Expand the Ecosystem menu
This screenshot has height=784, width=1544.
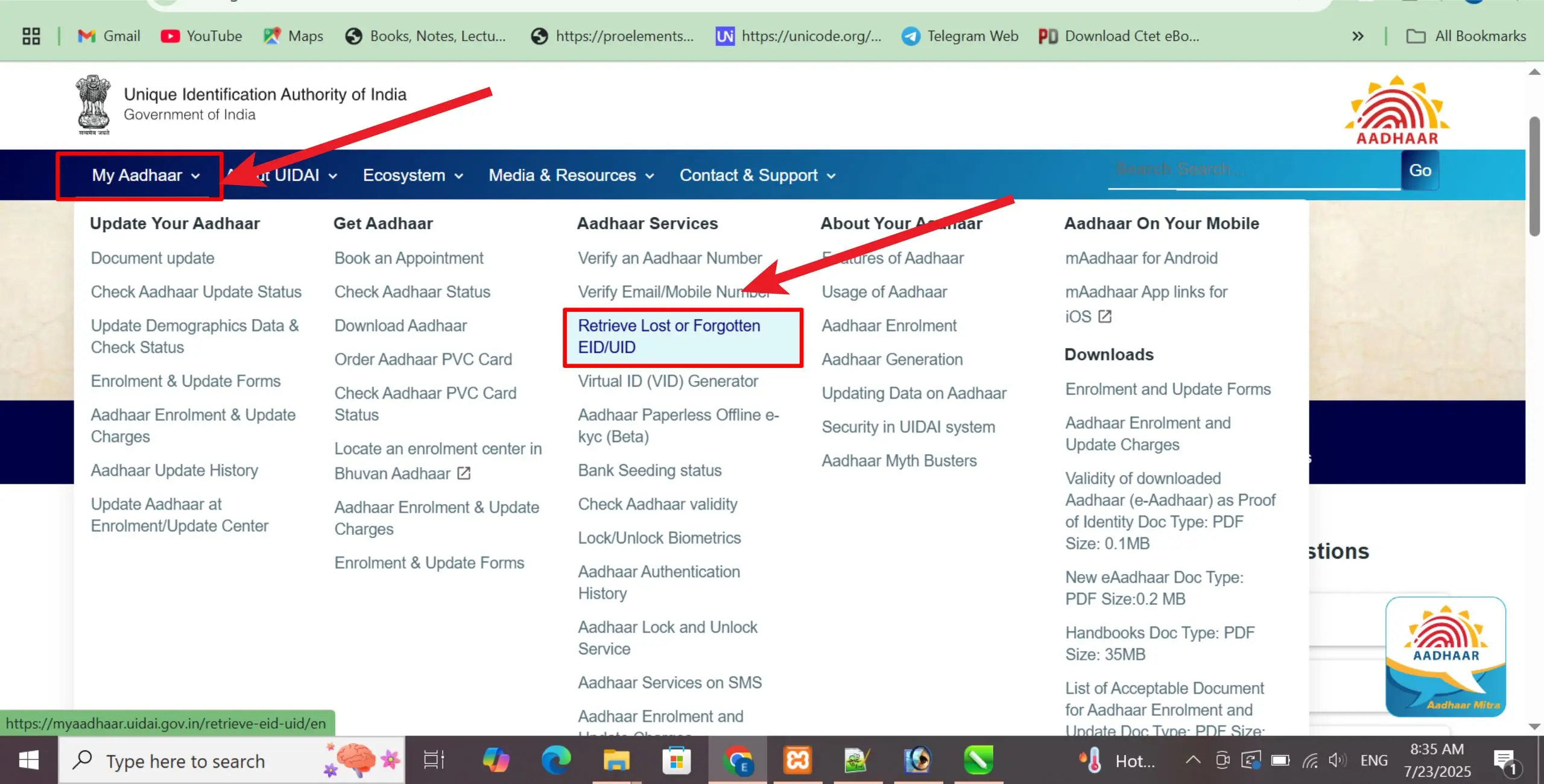pyautogui.click(x=413, y=175)
